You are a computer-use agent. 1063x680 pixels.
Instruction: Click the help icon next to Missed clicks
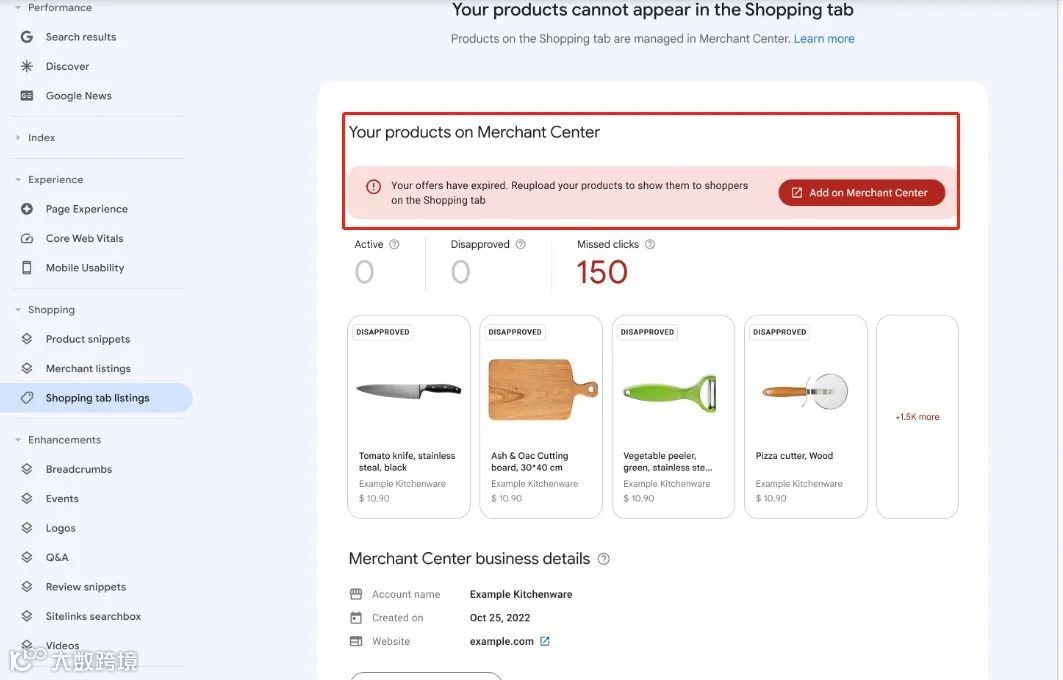[x=649, y=244]
